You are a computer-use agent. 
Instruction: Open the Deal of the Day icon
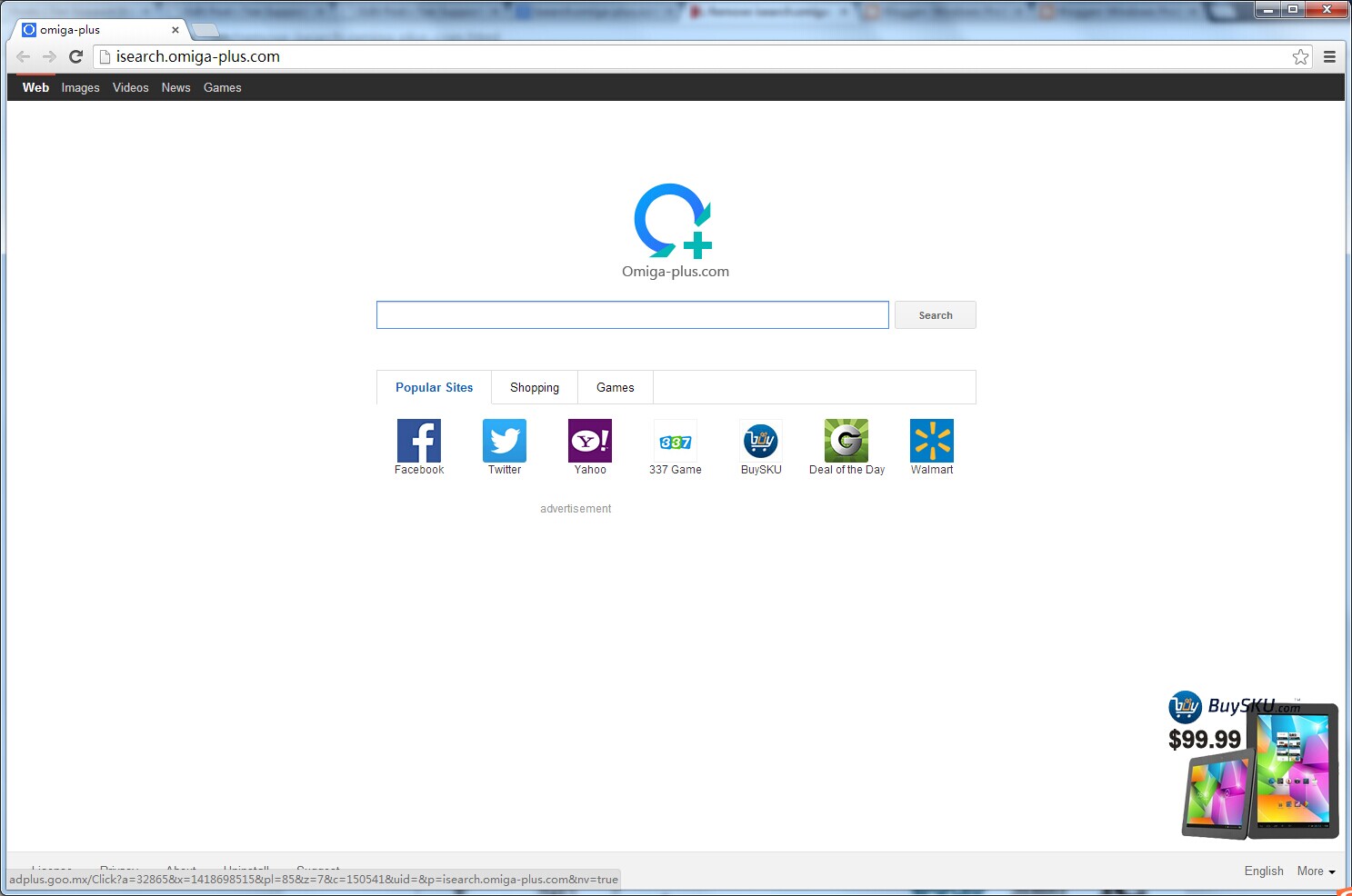846,441
